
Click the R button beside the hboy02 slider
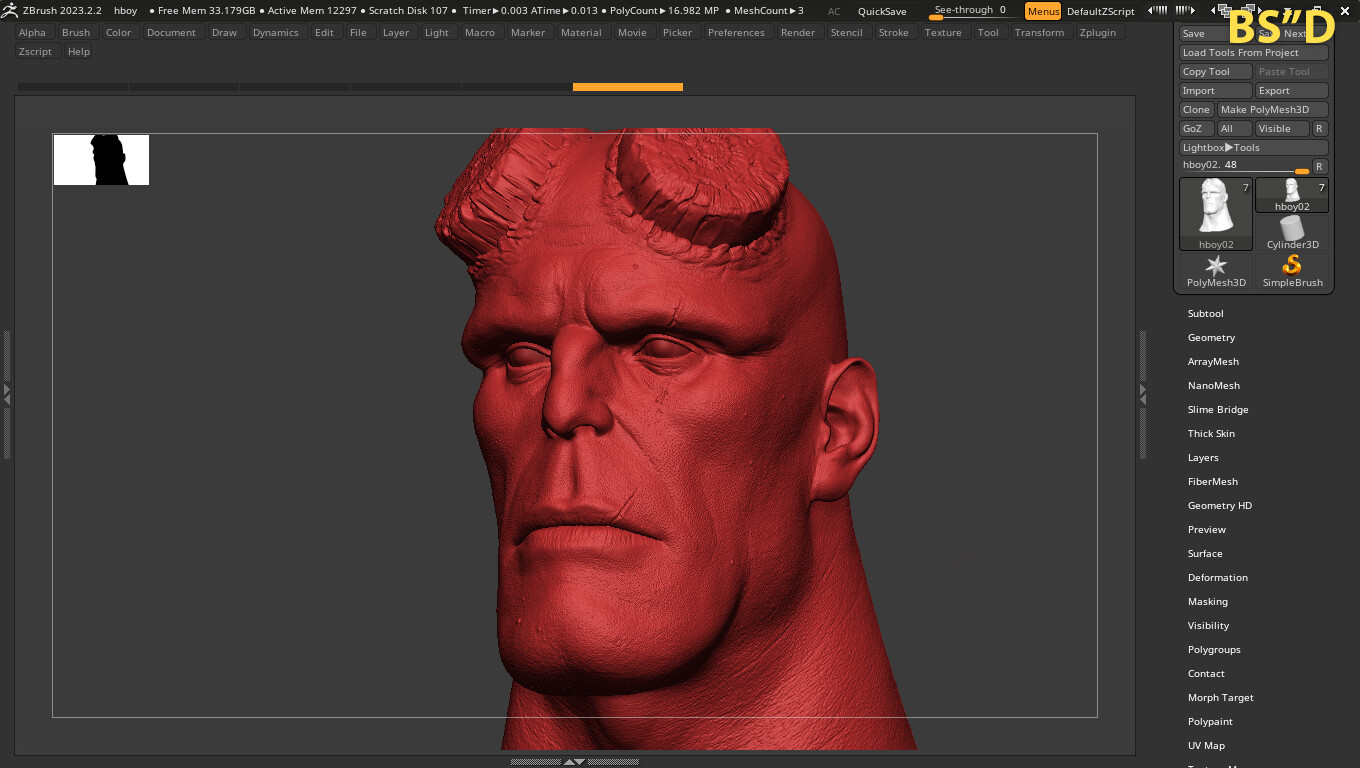tap(1320, 166)
